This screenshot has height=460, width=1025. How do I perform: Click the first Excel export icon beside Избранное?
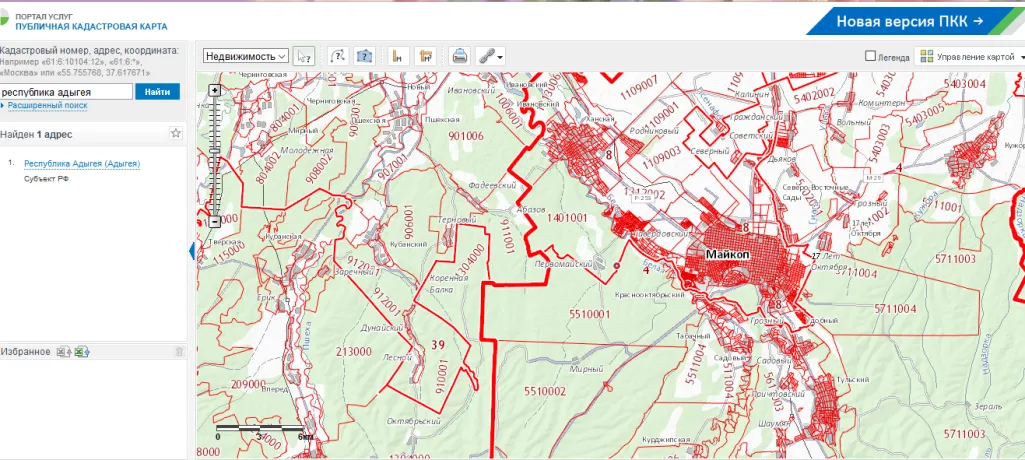63,352
